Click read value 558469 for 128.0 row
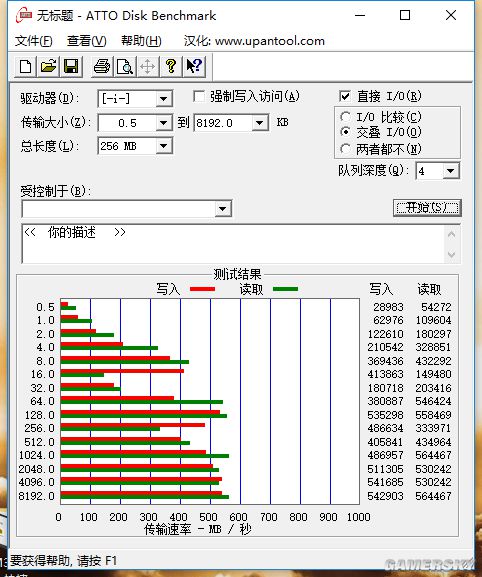Image resolution: width=482 pixels, height=577 pixels. coord(433,415)
